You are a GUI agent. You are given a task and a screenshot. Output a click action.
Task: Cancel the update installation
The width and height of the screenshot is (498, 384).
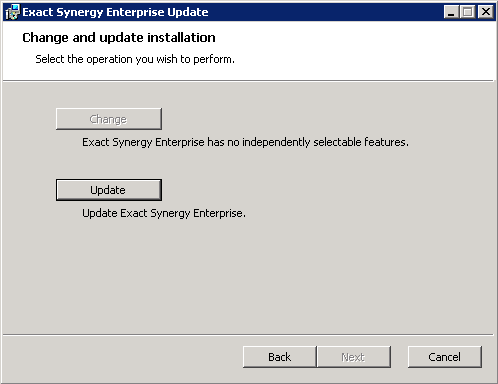click(x=445, y=357)
